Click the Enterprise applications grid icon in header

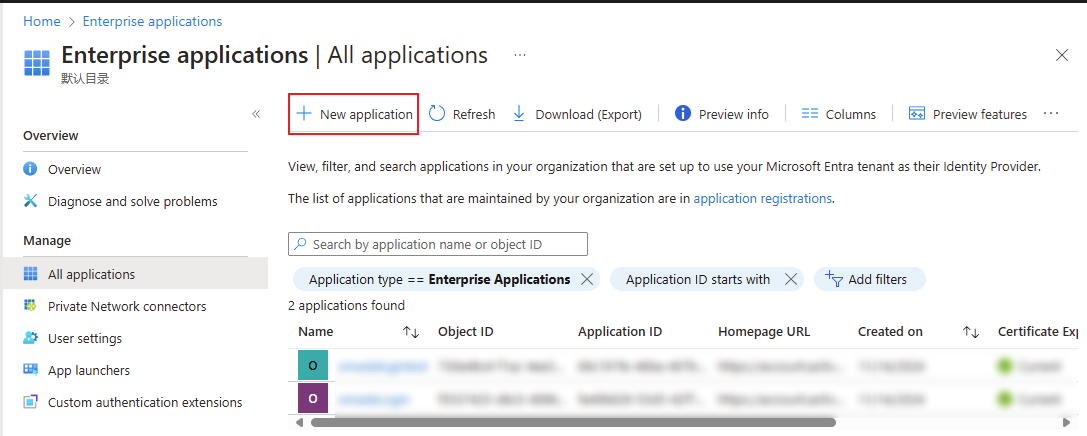37,62
